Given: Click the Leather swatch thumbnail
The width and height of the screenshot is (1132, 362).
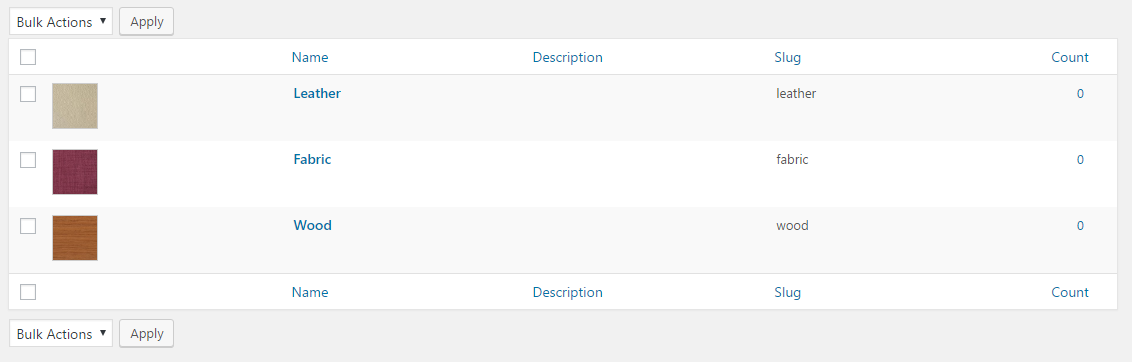Looking at the screenshot, I should (x=75, y=106).
